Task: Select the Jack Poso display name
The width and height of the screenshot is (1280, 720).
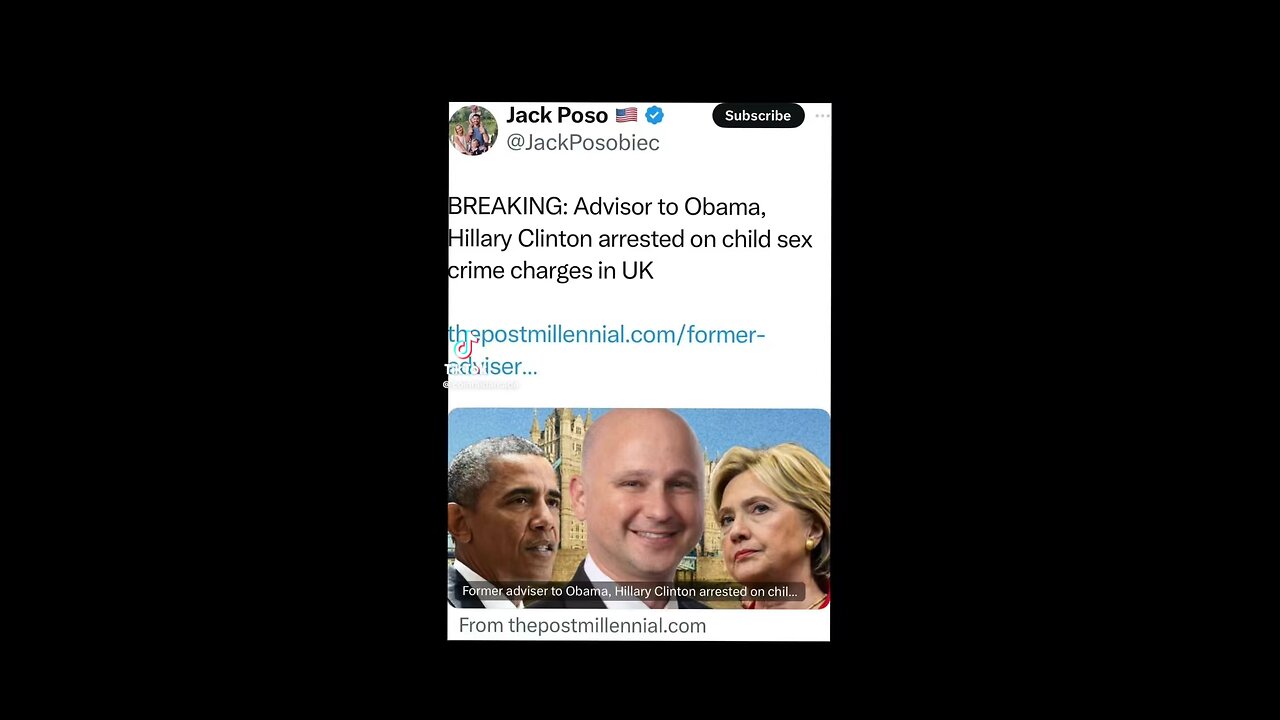Action: 557,115
